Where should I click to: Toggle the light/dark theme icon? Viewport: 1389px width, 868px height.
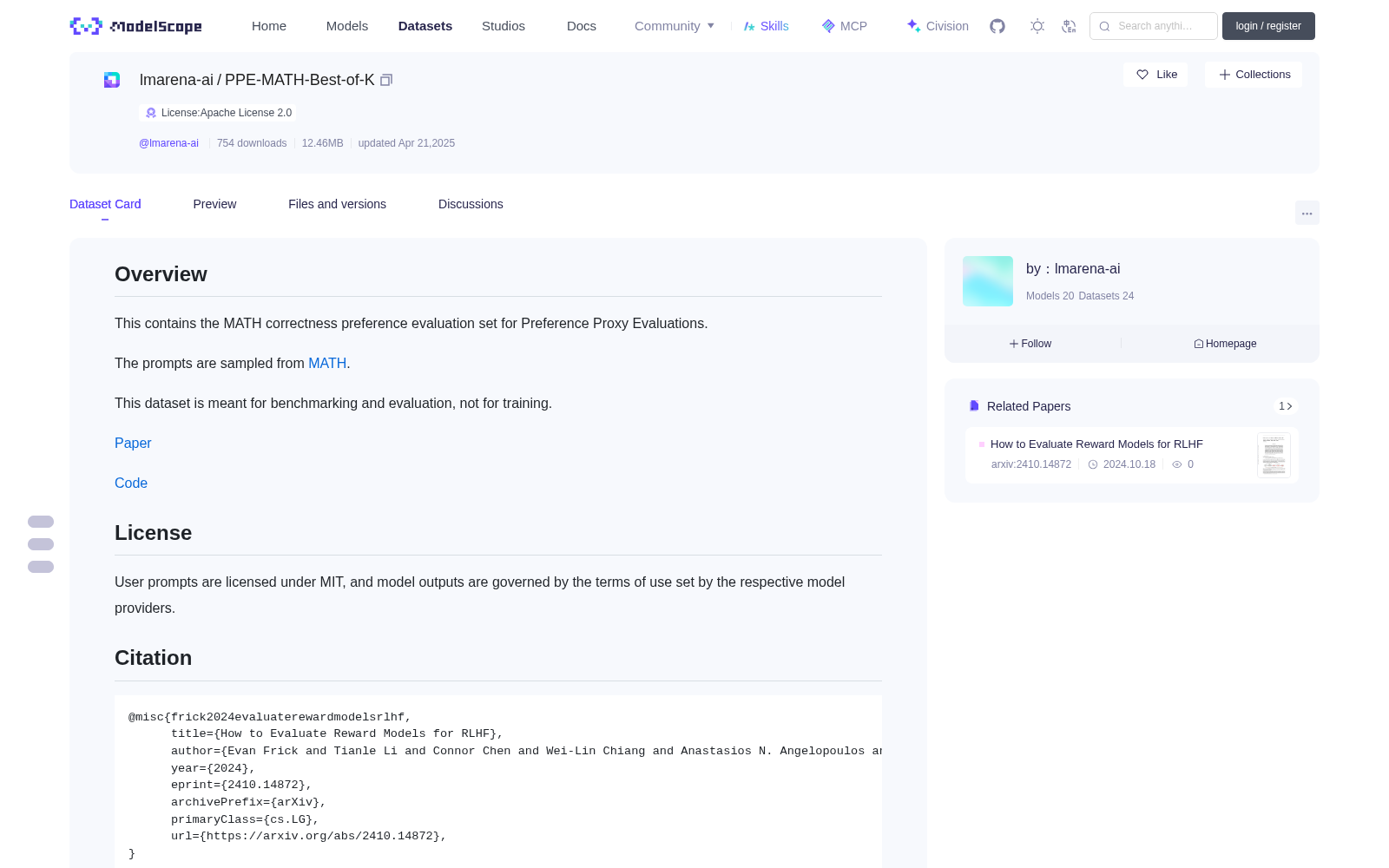pyautogui.click(x=1037, y=26)
